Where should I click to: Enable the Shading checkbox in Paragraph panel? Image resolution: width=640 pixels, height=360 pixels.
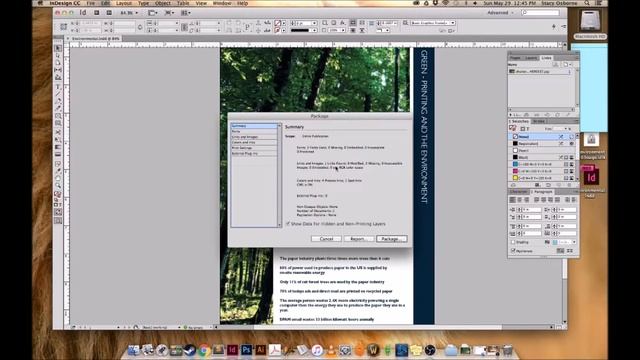tap(513, 242)
